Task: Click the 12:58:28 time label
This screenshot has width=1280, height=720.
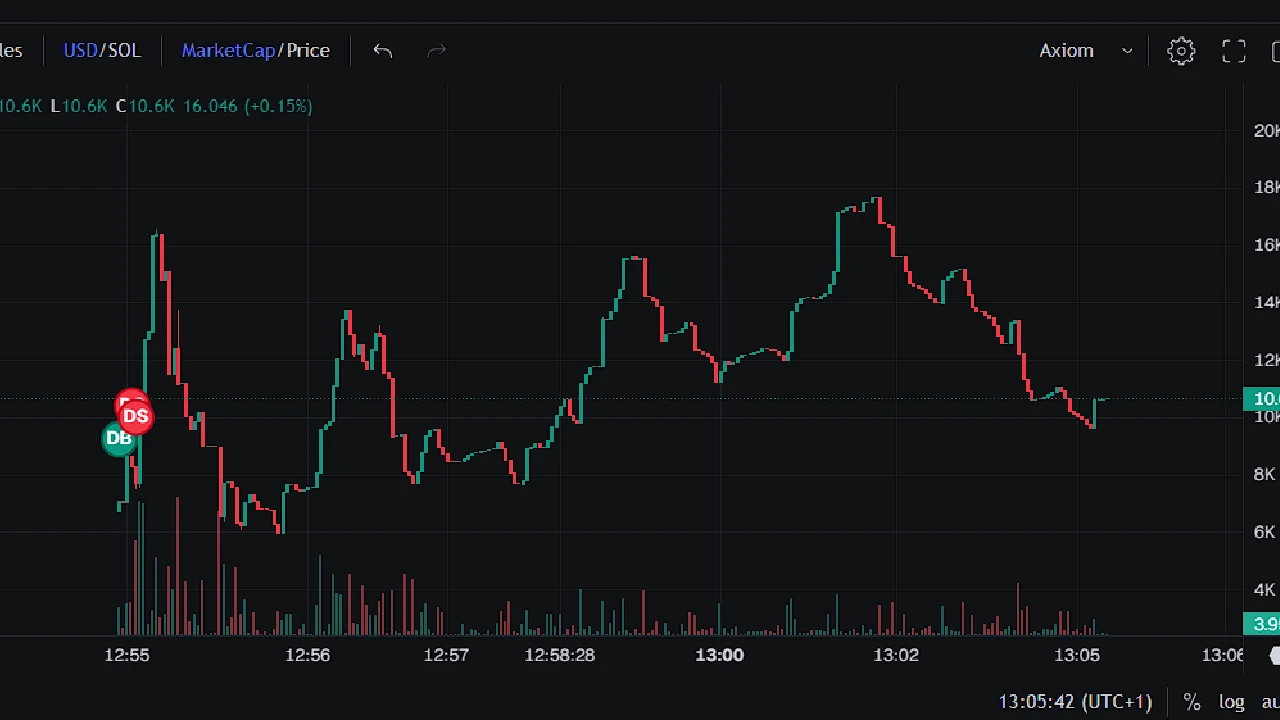Action: 559,655
